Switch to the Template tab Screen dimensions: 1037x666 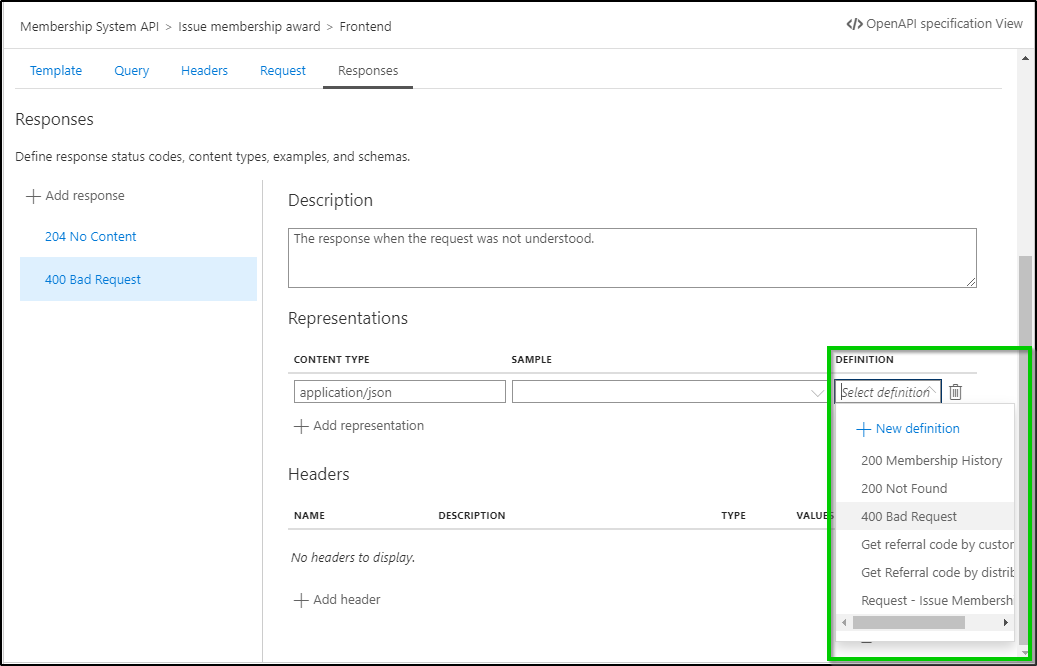coord(56,70)
